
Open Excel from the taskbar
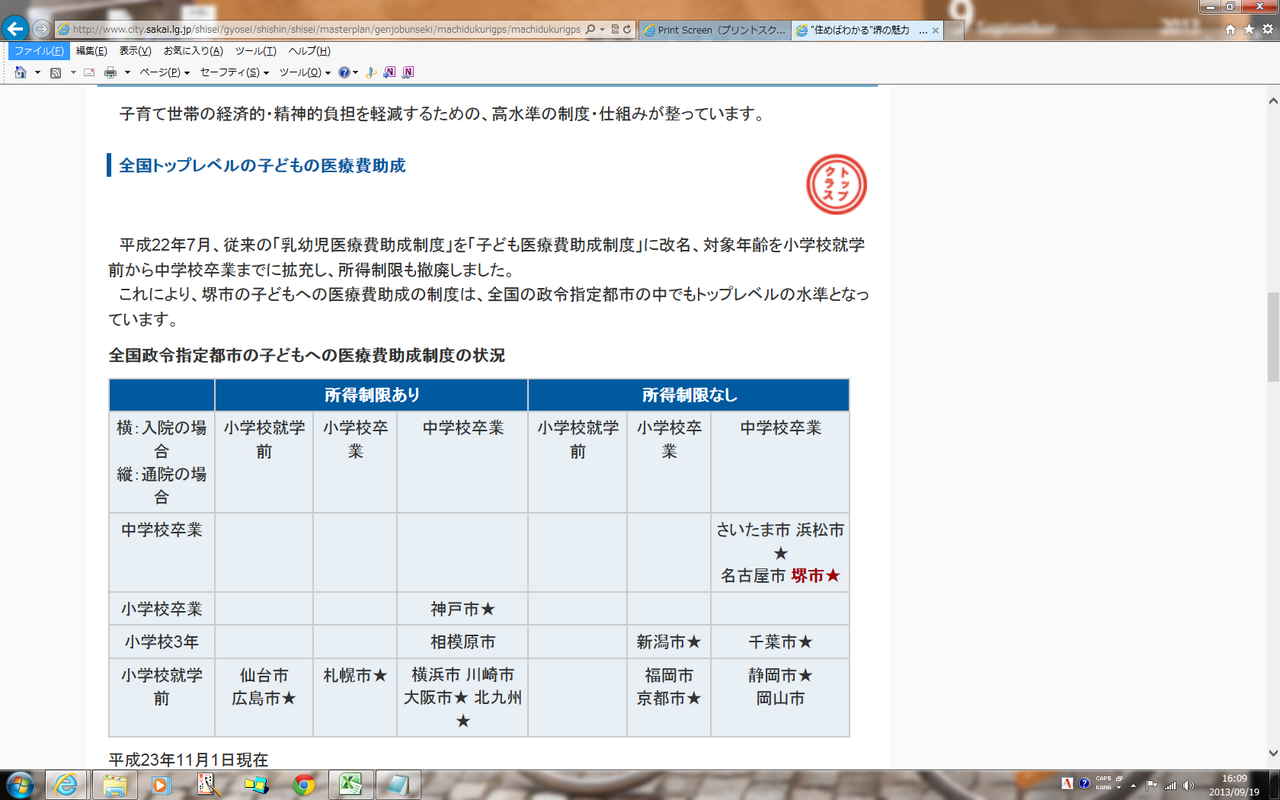(351, 785)
